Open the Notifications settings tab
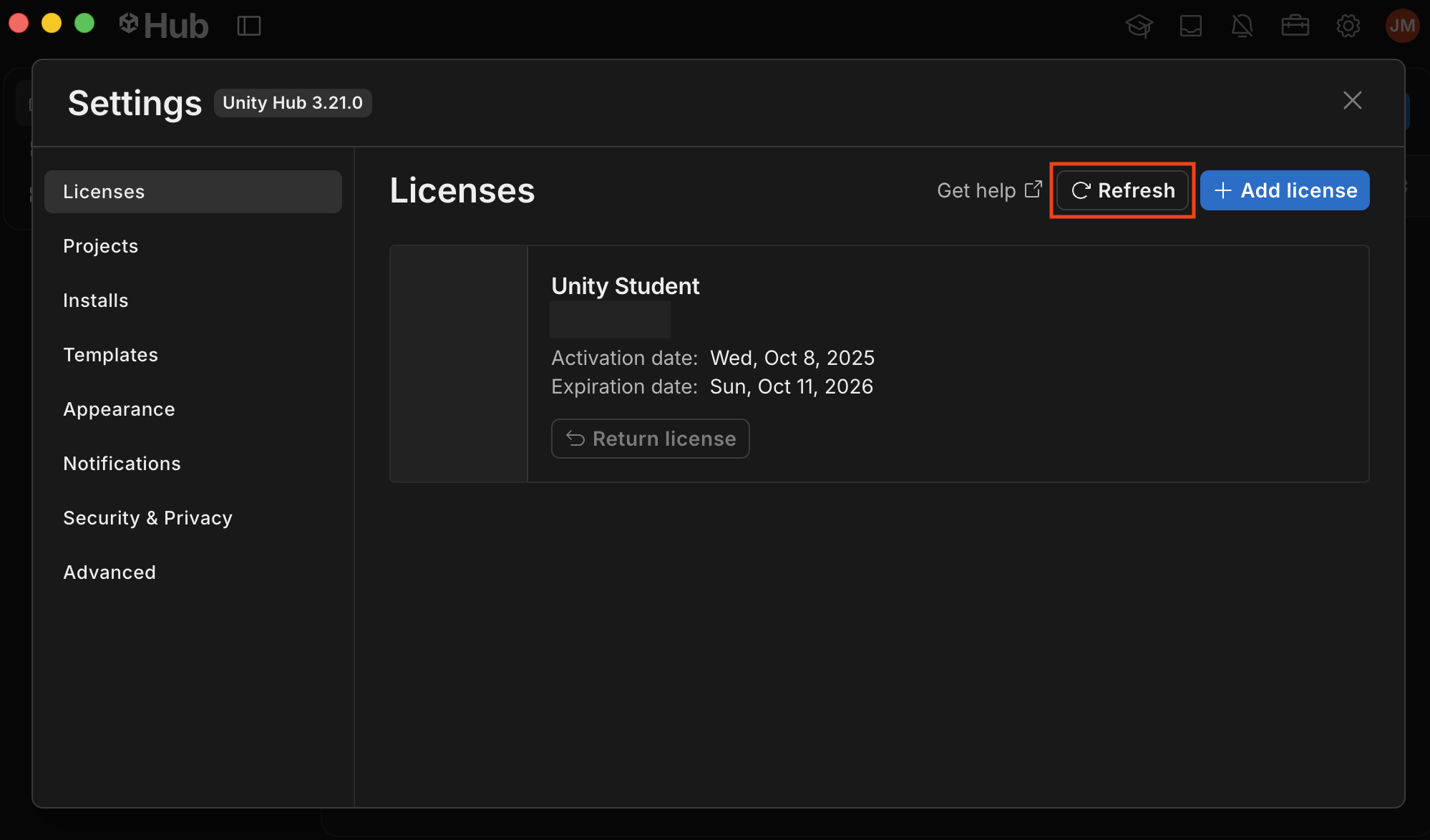Screen dimensions: 1430x840 click(193, 464)
